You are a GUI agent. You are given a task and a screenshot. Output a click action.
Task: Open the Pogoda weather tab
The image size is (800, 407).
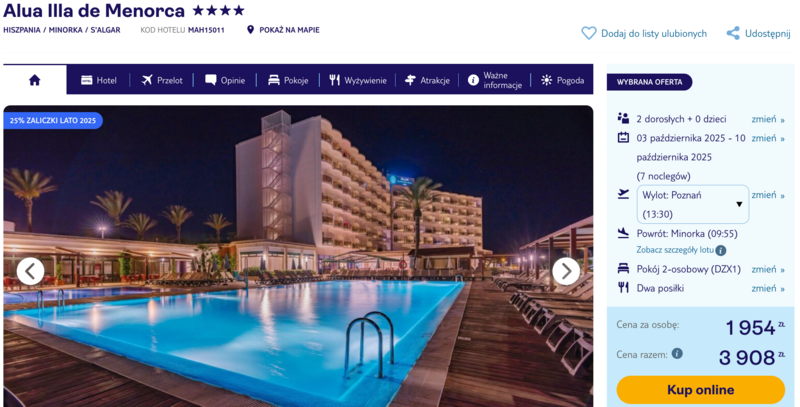point(562,80)
